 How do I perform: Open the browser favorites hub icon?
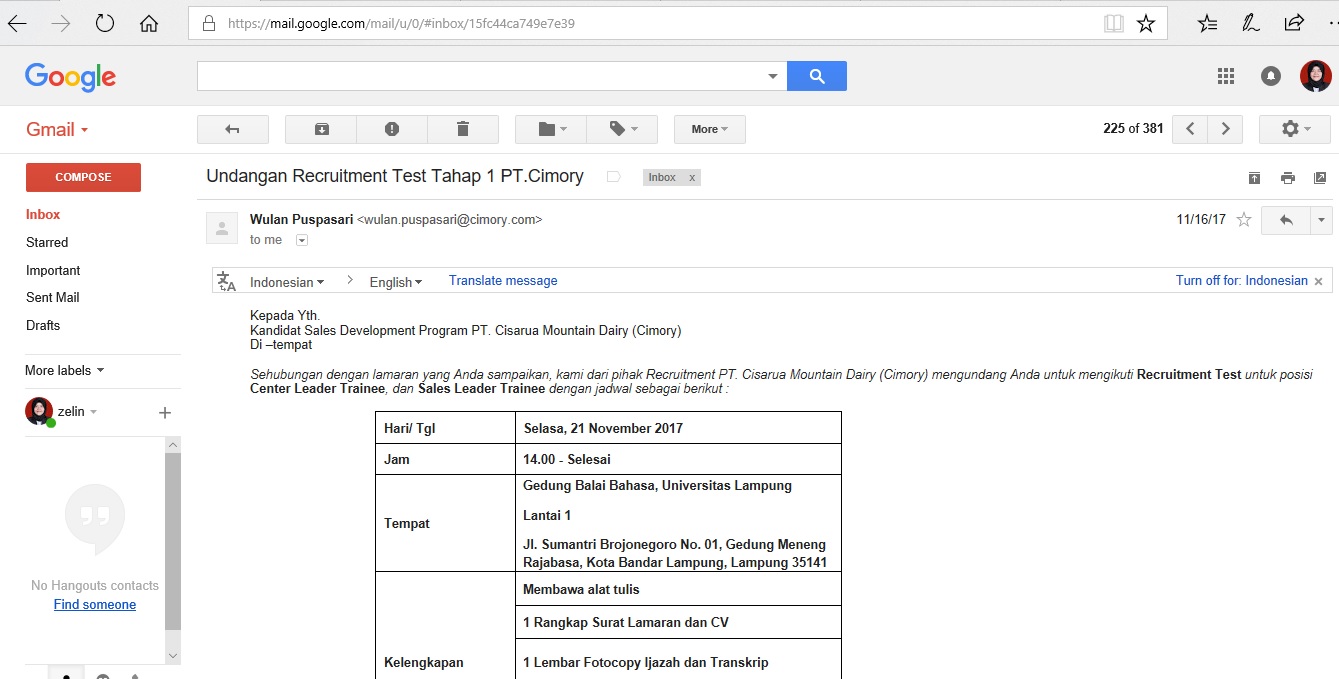(1208, 23)
